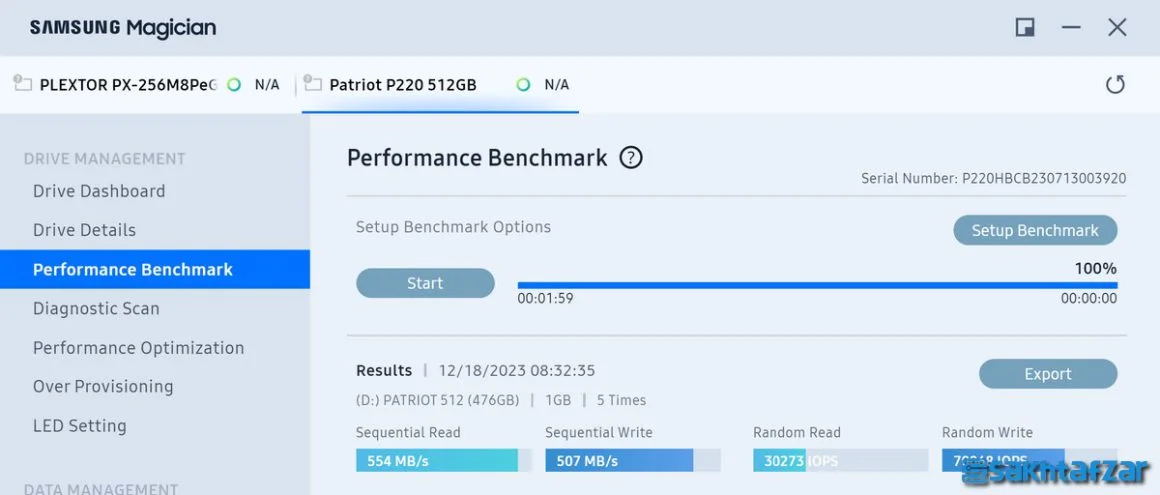The height and width of the screenshot is (495, 1160).
Task: Click Patriot P220 green status circle
Action: [x=523, y=84]
